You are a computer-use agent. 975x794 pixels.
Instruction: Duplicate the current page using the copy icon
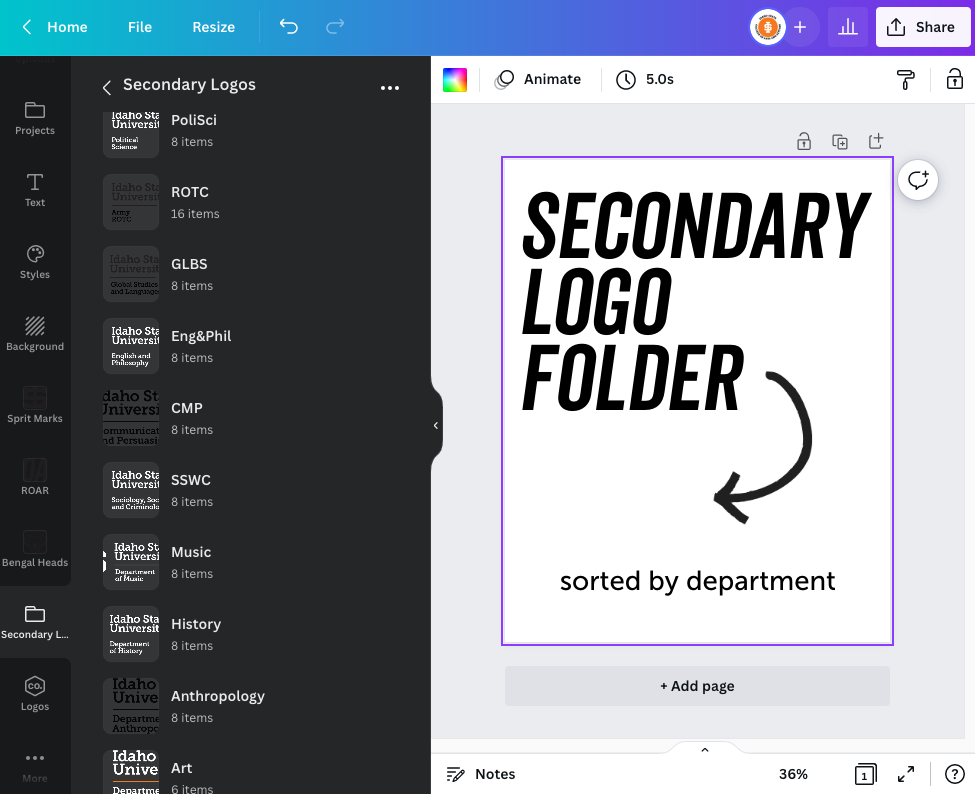coord(840,141)
